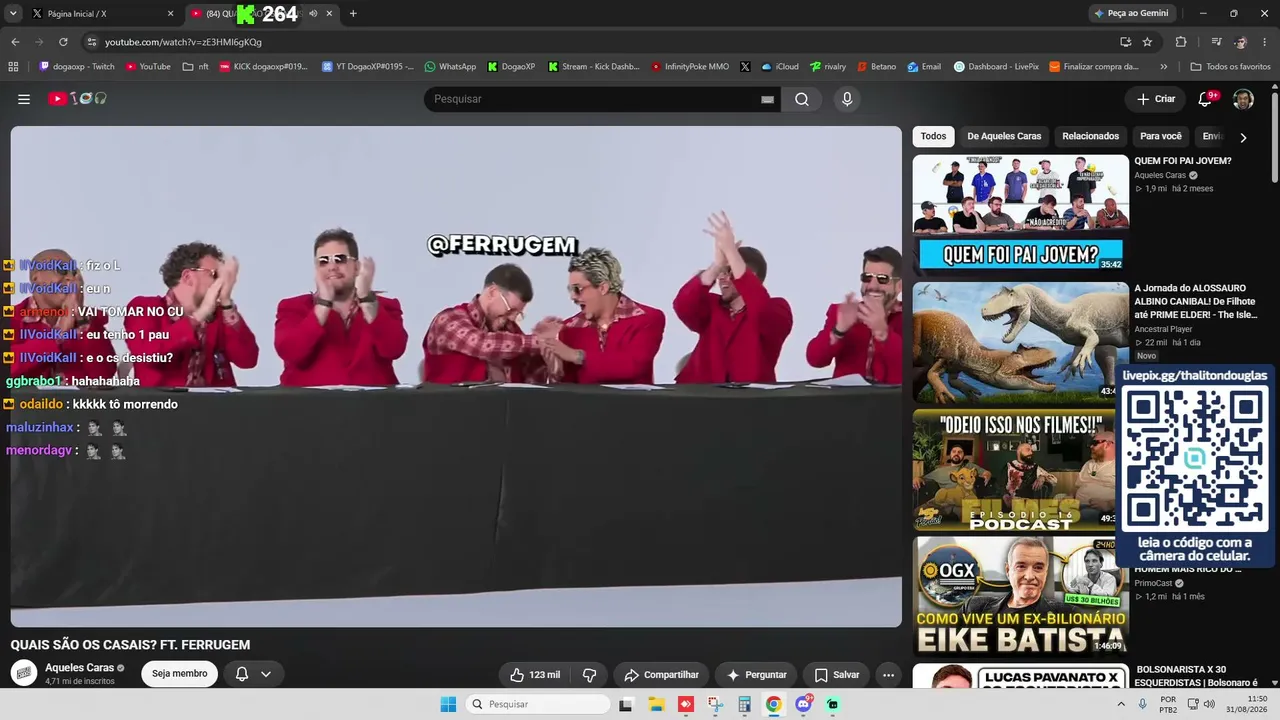Open the Betano bookmark
The width and height of the screenshot is (1280, 720).
point(876,67)
